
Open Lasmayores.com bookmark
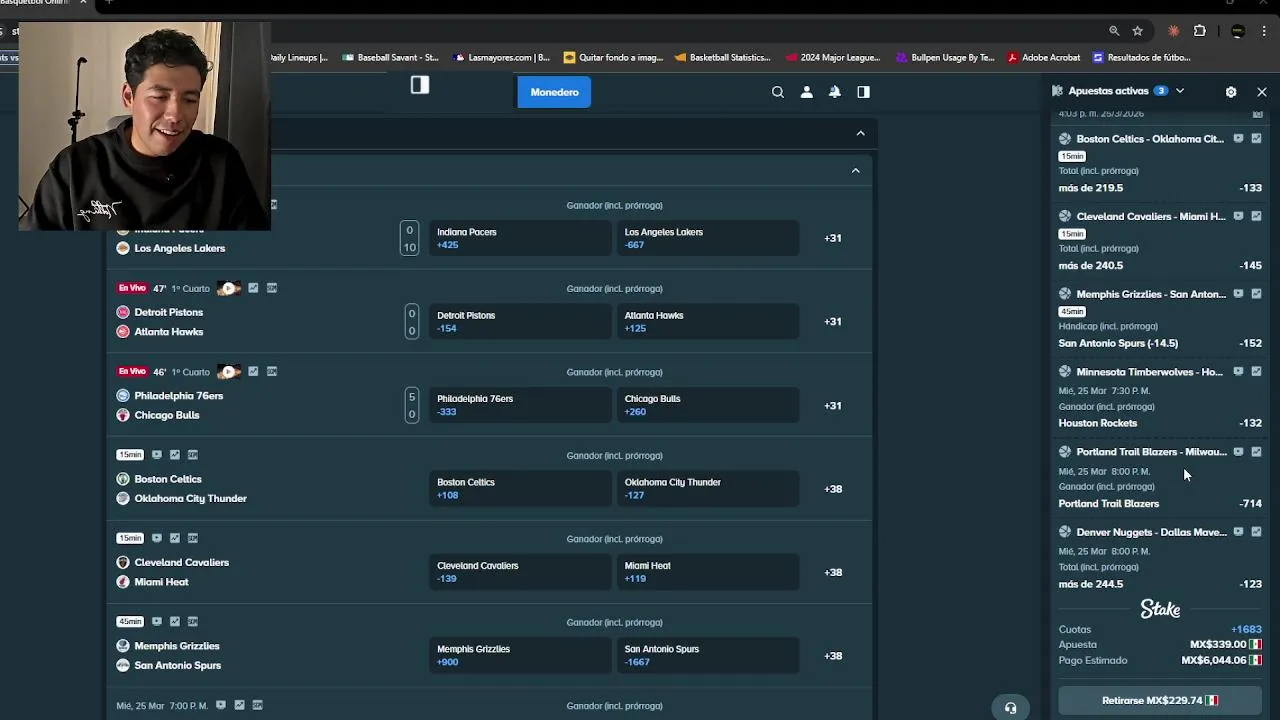point(501,57)
